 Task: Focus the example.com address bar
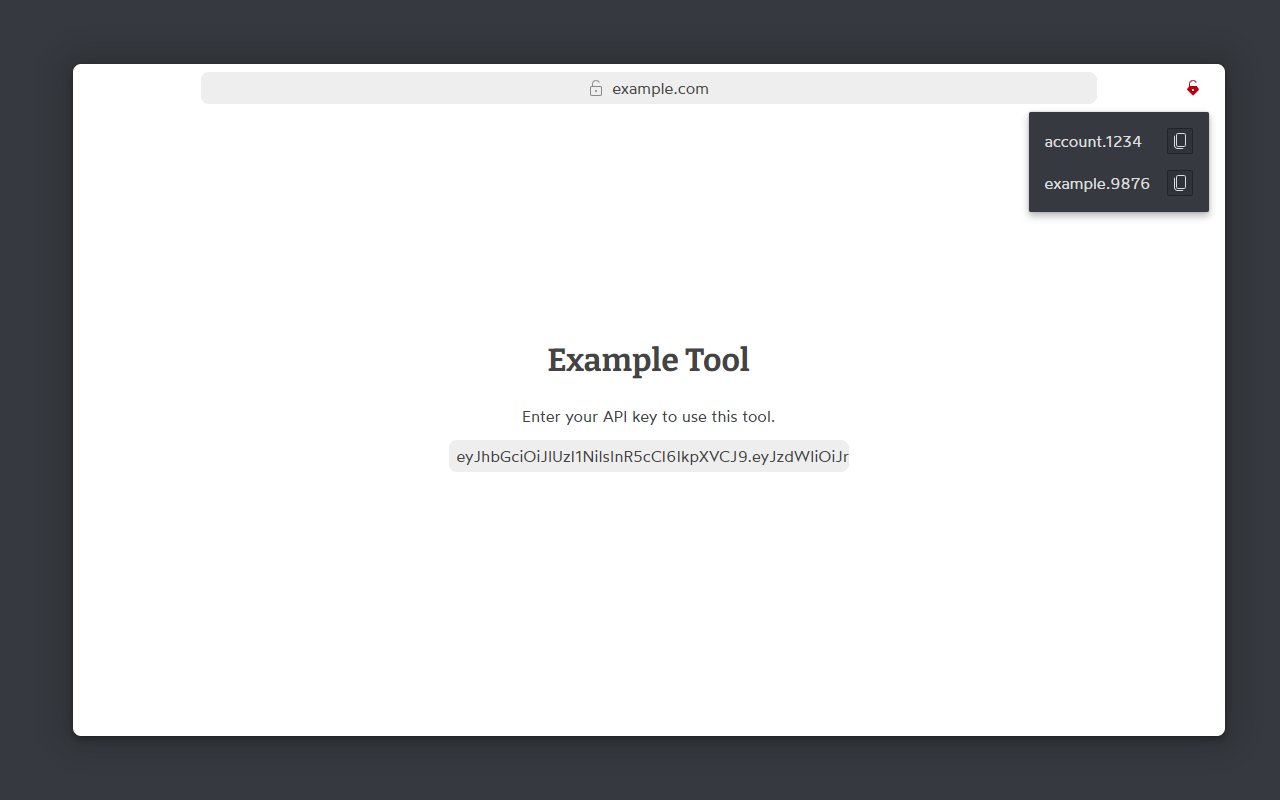[649, 88]
